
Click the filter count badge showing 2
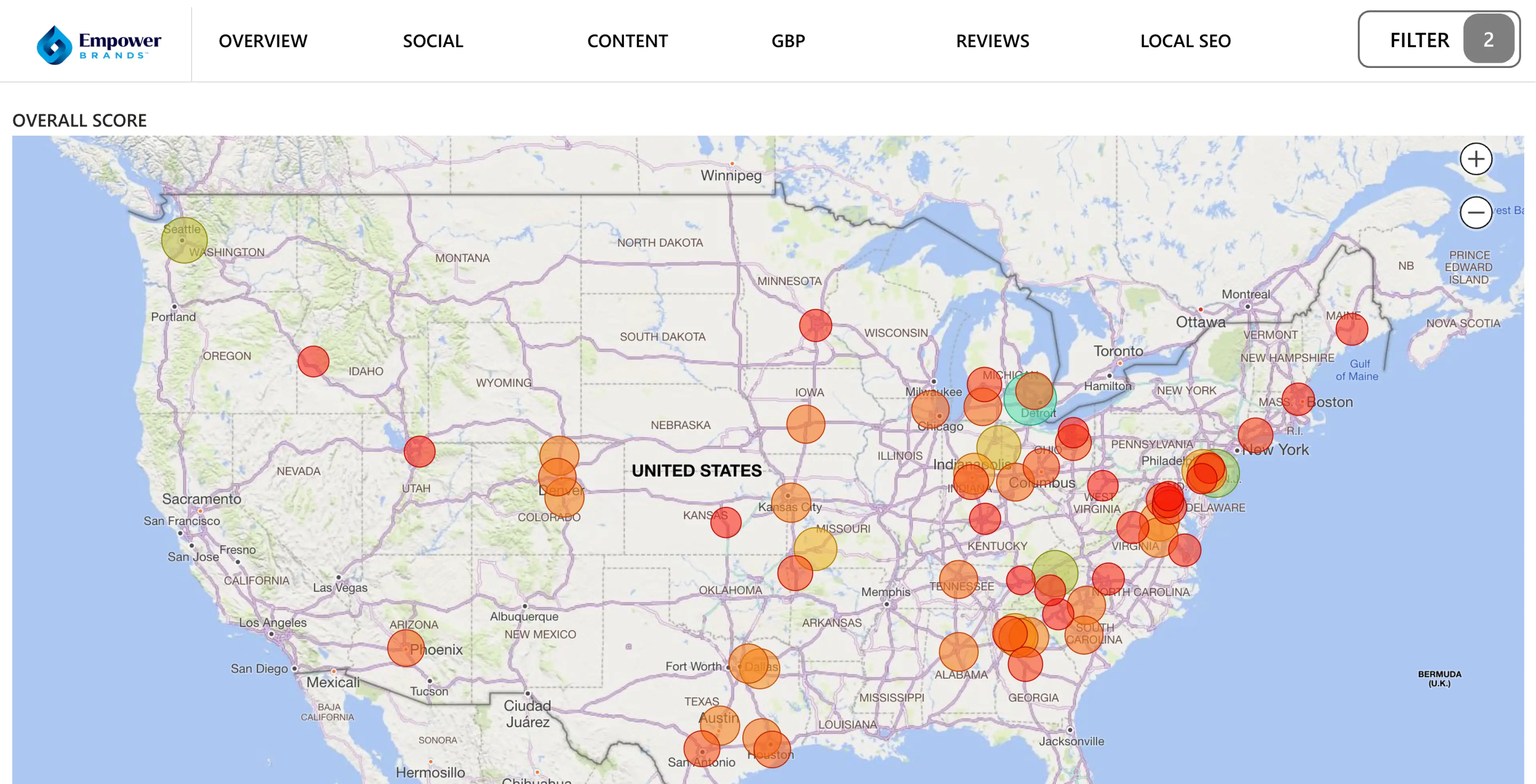pos(1488,39)
